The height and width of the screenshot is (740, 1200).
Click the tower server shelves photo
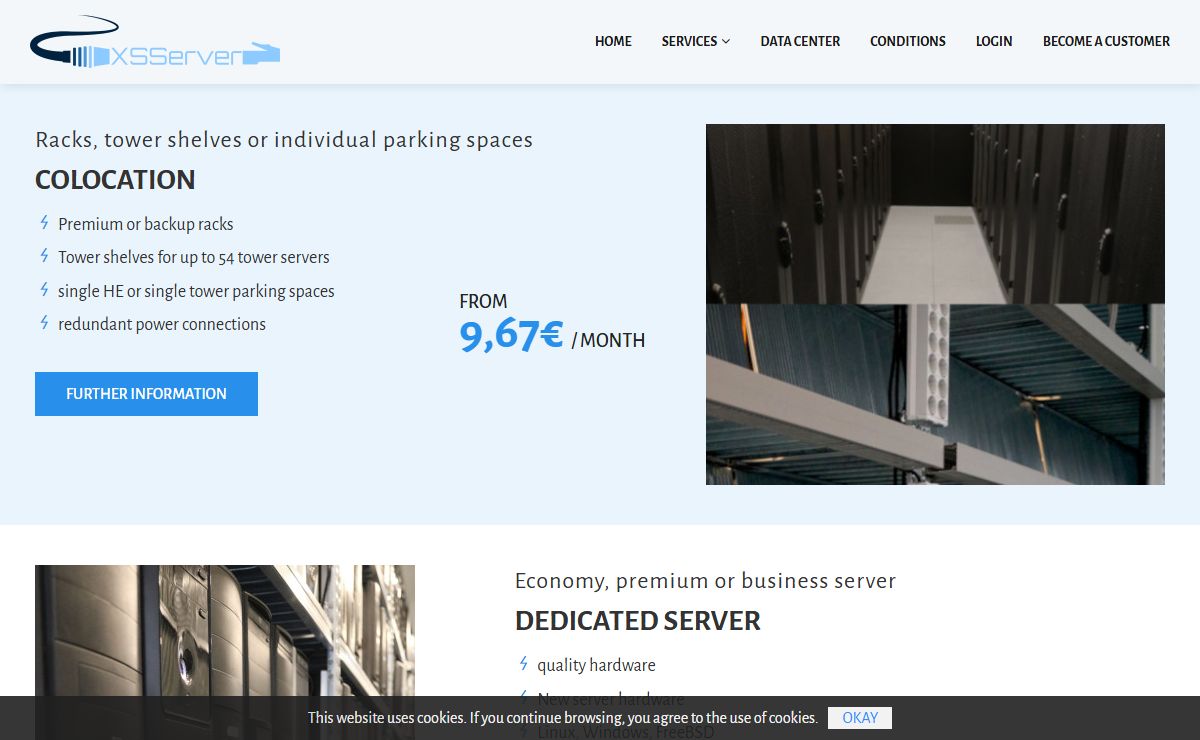click(225, 652)
